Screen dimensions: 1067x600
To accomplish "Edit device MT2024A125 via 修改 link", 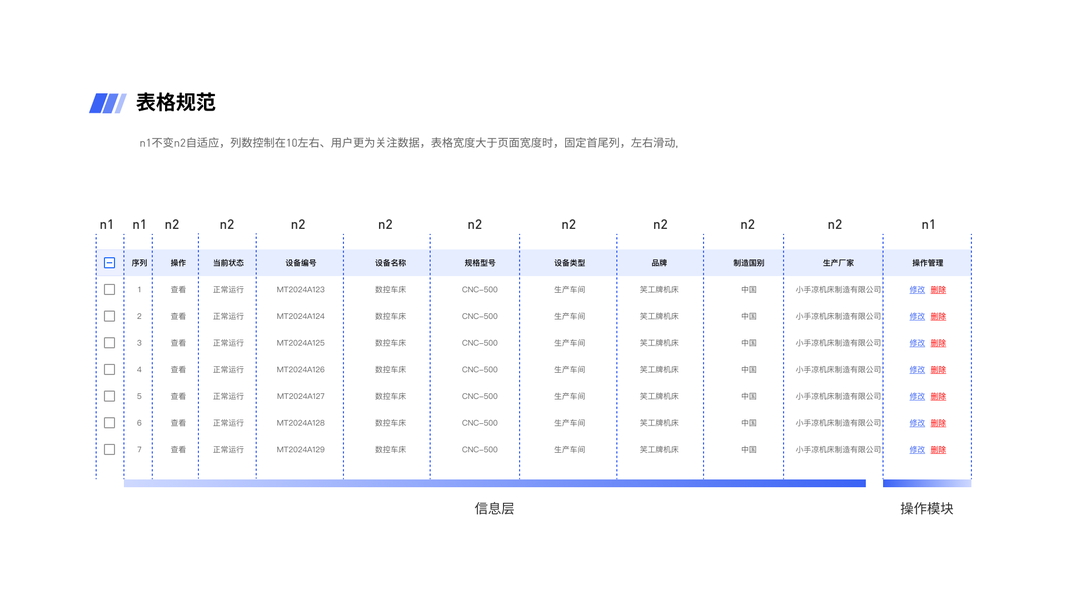I will point(917,343).
